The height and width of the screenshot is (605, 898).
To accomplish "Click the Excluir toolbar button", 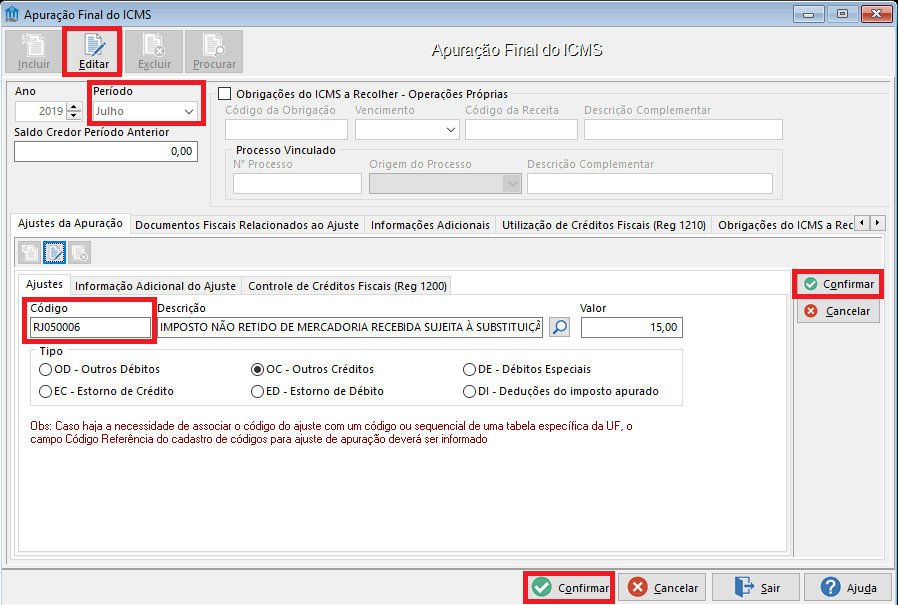I will (x=154, y=52).
